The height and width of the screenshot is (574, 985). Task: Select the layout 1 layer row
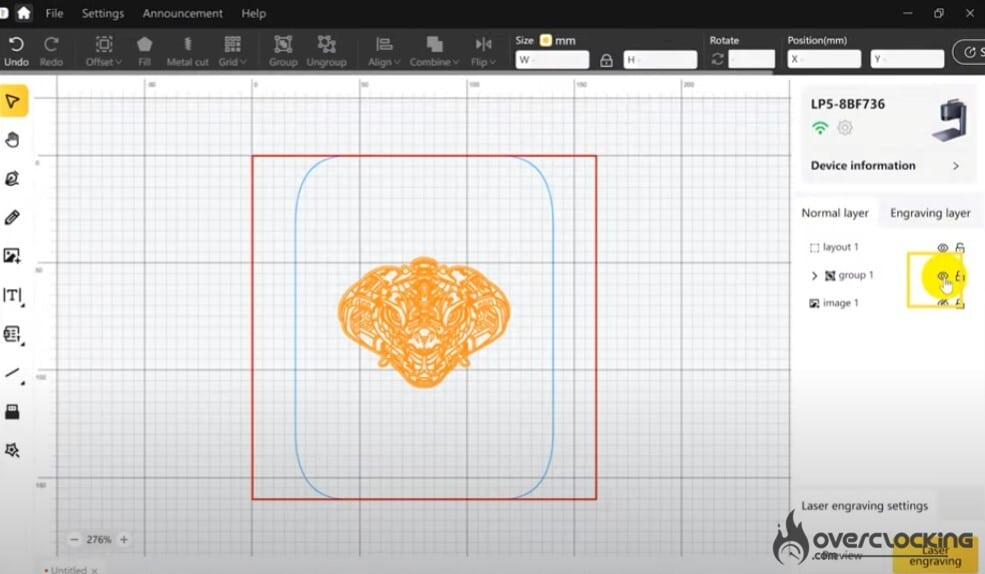point(887,247)
